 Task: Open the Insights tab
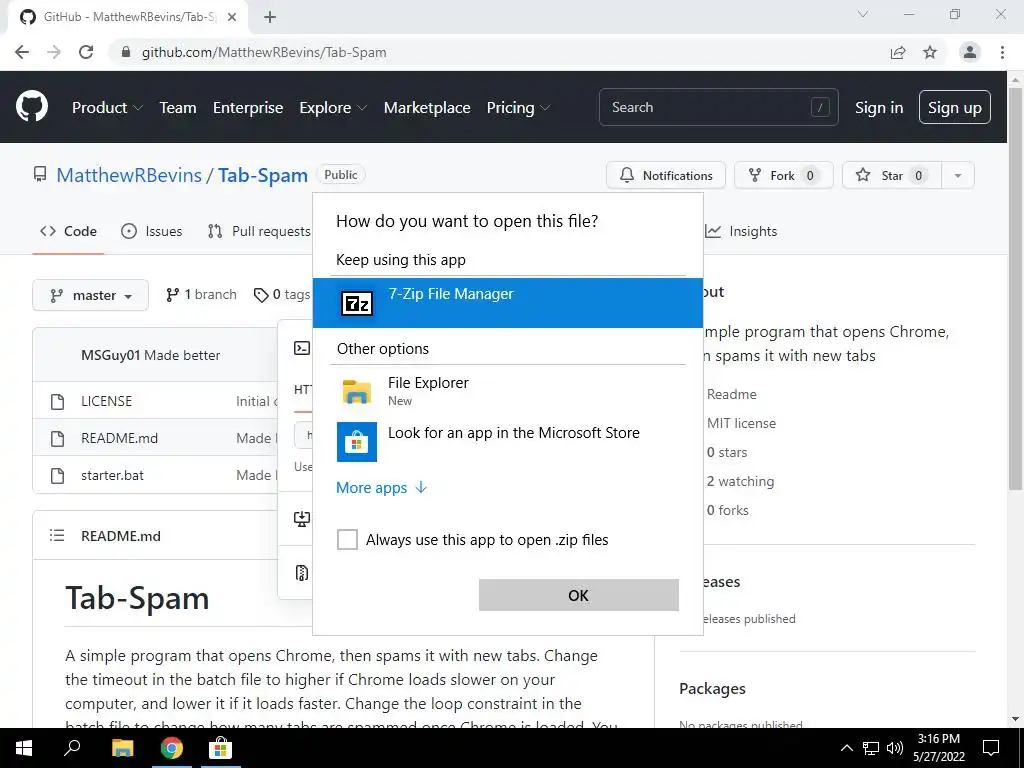741,231
